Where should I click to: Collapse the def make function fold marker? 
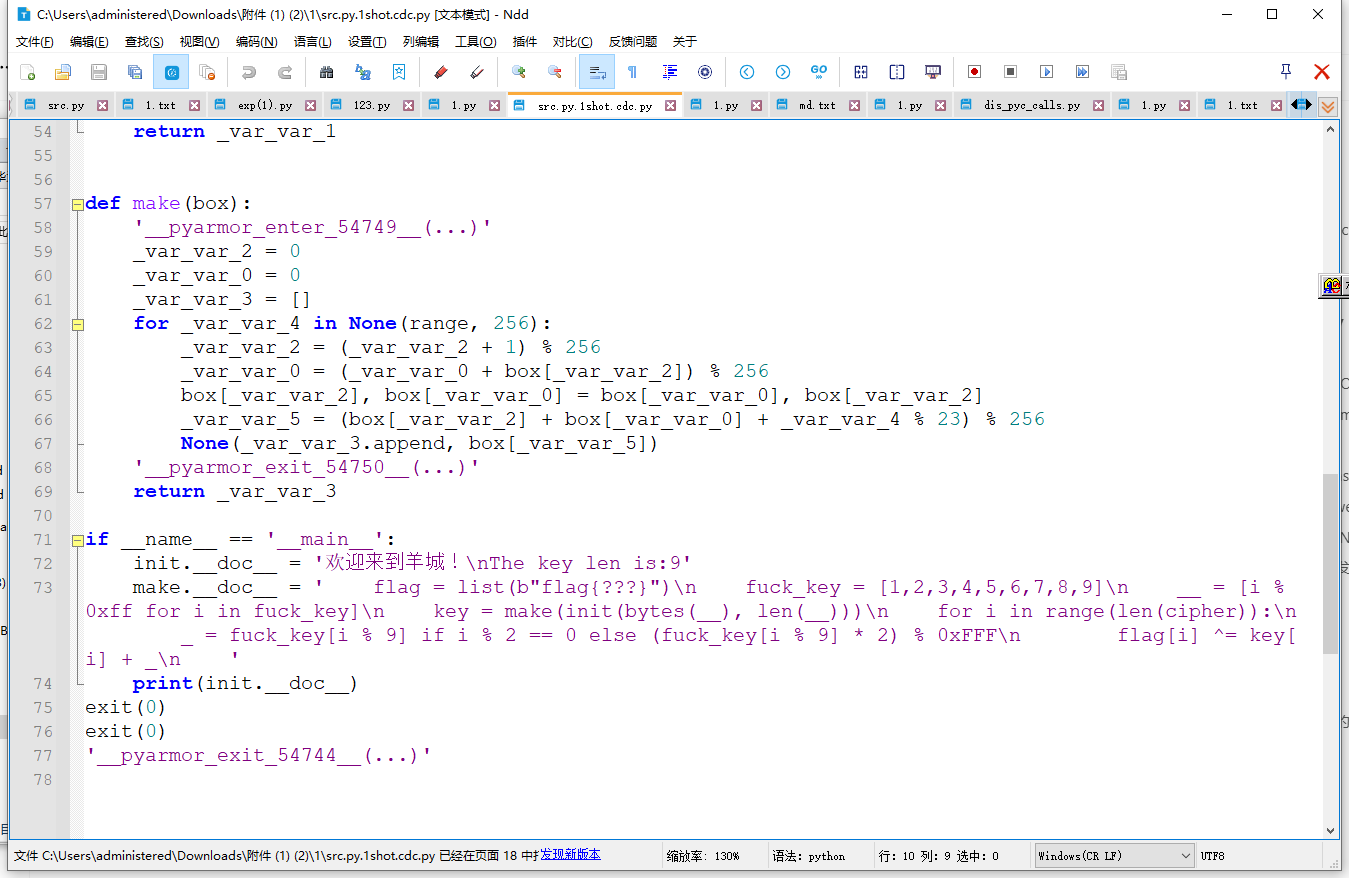click(x=77, y=204)
